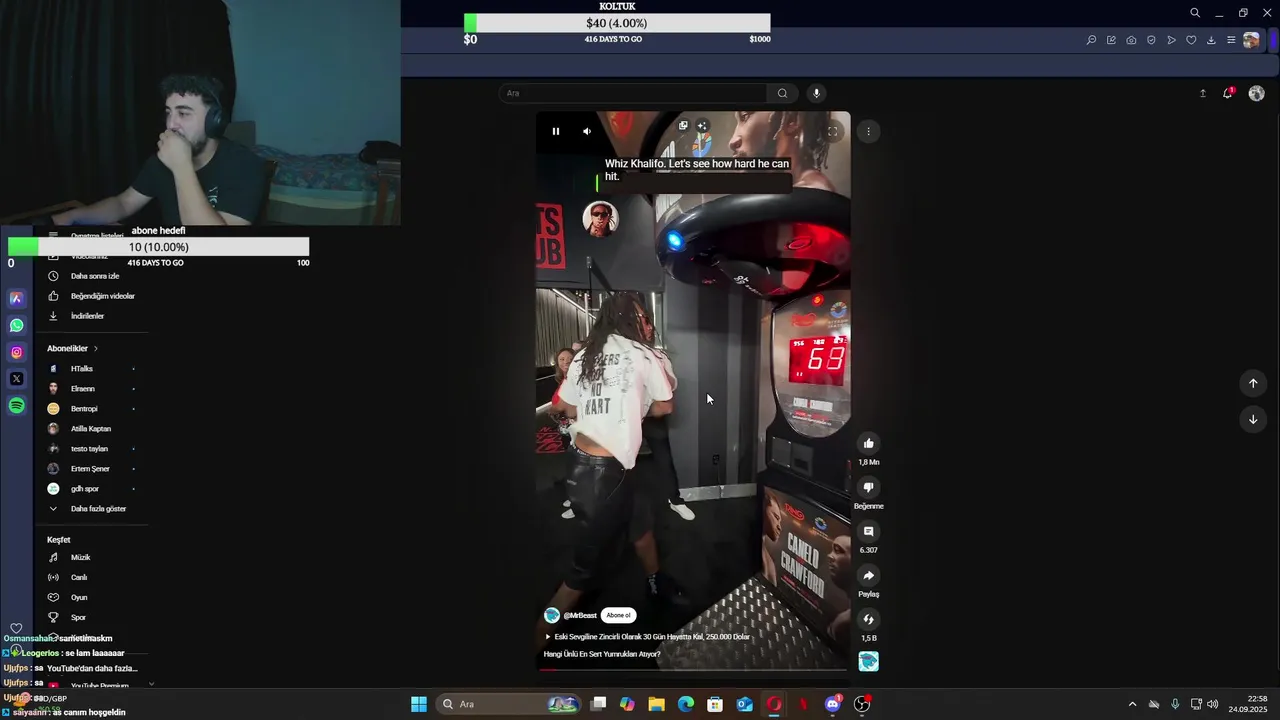Open the browser send/flow arrow icon

[1171, 40]
